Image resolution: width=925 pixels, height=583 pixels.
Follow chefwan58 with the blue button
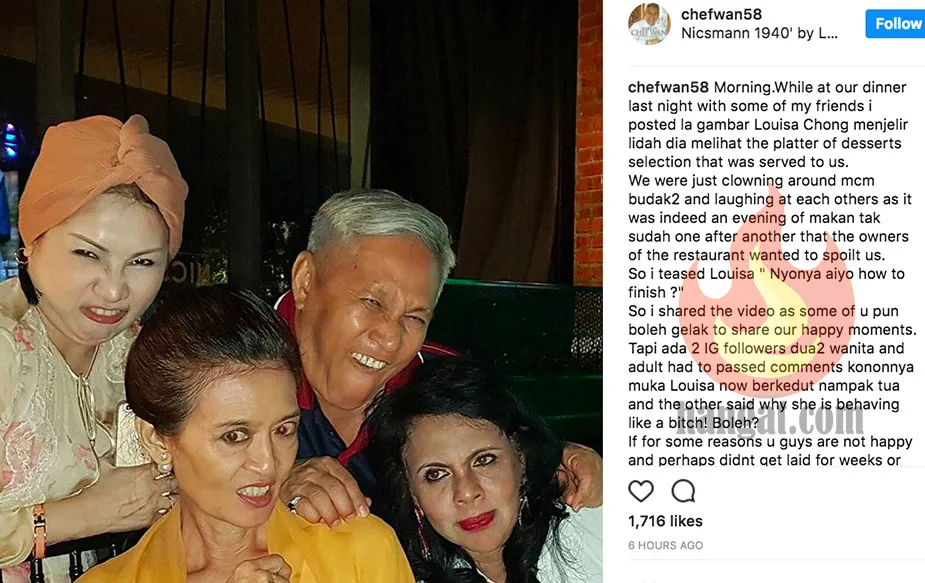[895, 24]
